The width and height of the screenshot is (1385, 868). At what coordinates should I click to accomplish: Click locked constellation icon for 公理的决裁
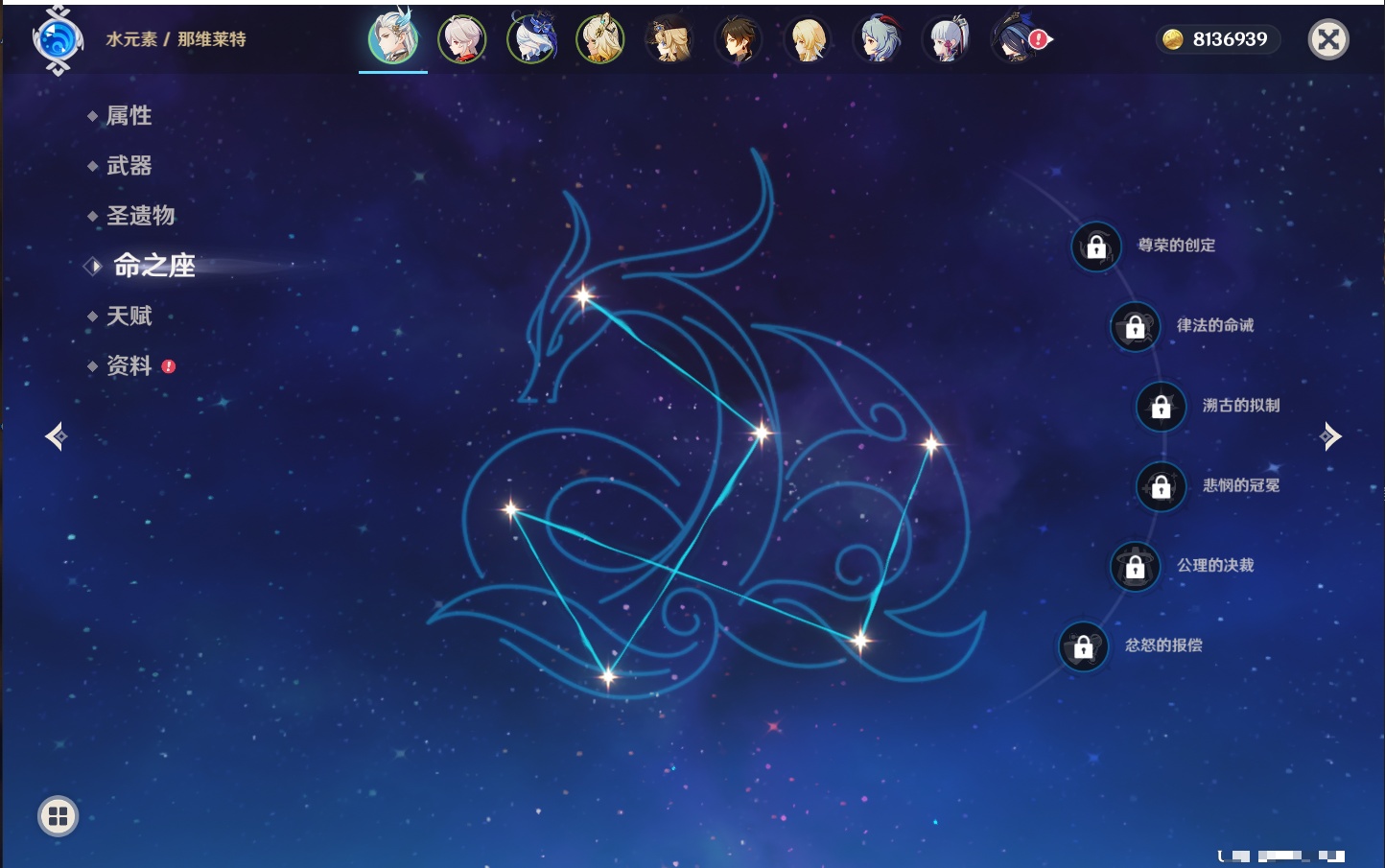[1135, 566]
